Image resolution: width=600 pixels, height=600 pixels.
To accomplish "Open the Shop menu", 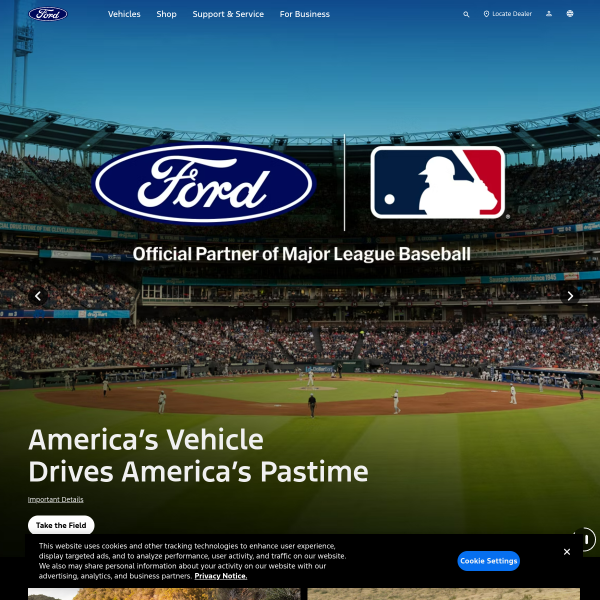I will (x=166, y=14).
